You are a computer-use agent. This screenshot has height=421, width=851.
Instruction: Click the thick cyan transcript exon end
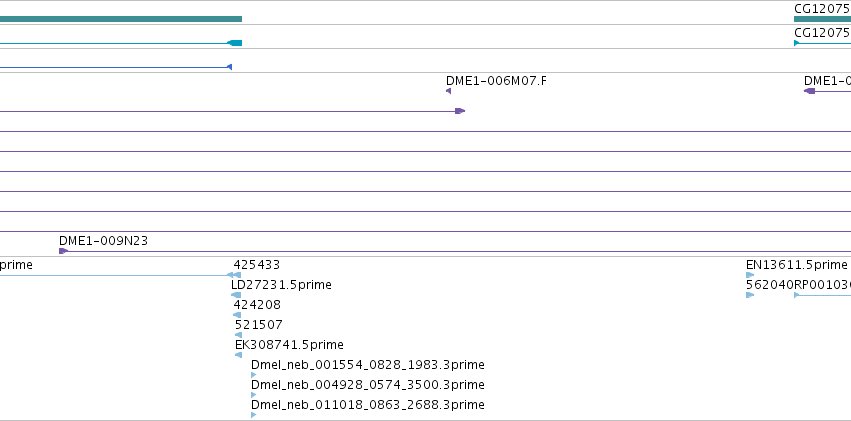(234, 43)
